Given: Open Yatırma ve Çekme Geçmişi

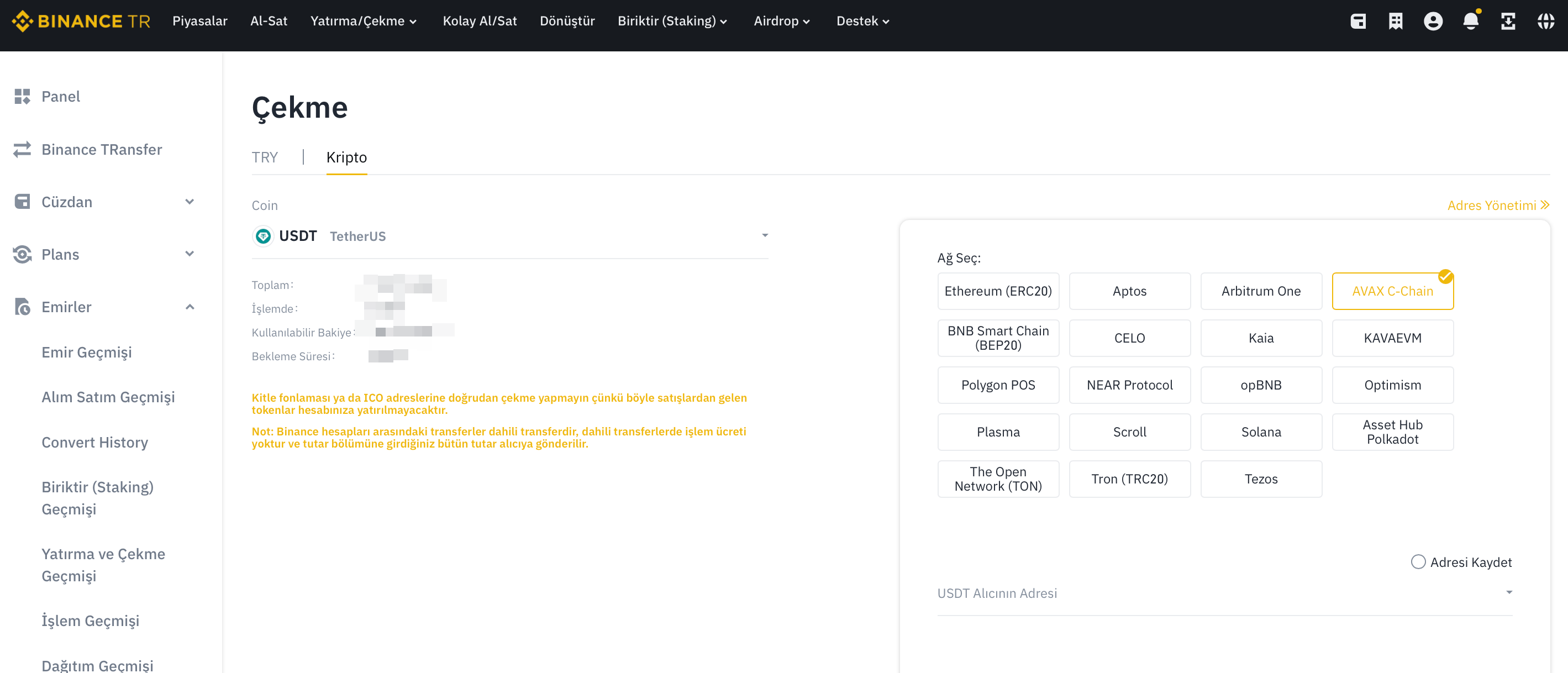Looking at the screenshot, I should (x=103, y=565).
